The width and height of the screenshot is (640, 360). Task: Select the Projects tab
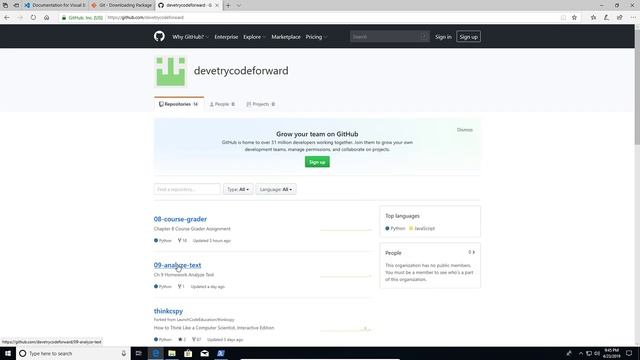tap(260, 104)
